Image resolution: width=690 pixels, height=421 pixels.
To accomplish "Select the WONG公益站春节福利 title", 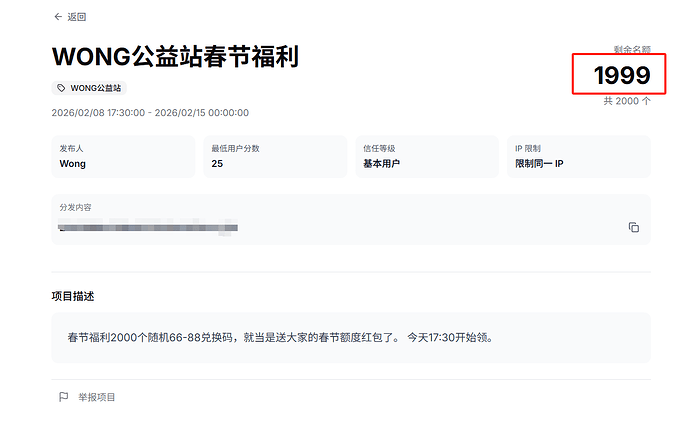I will (x=175, y=57).
